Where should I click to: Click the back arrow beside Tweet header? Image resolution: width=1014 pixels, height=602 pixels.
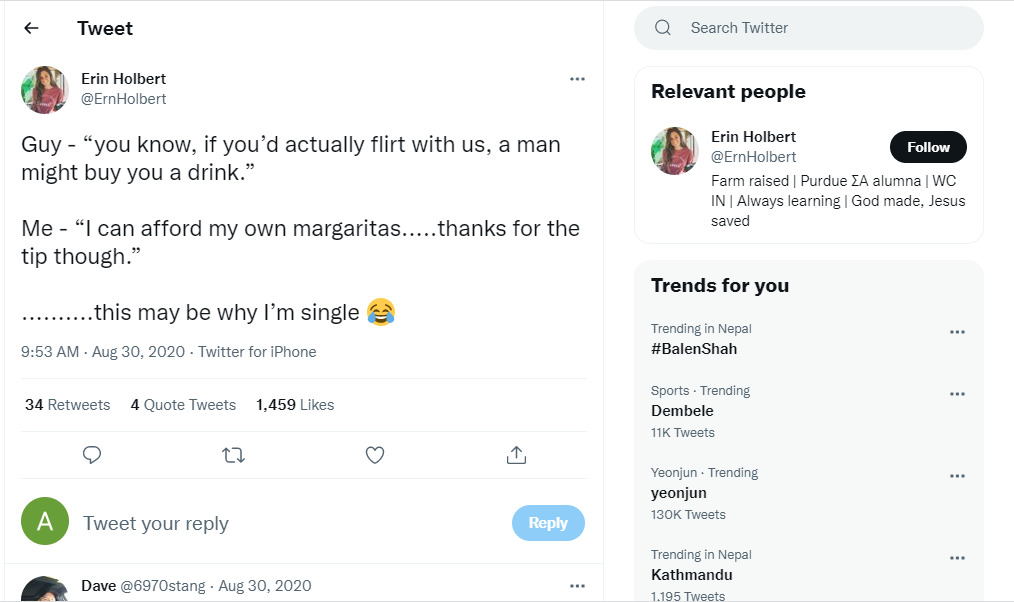coord(31,28)
